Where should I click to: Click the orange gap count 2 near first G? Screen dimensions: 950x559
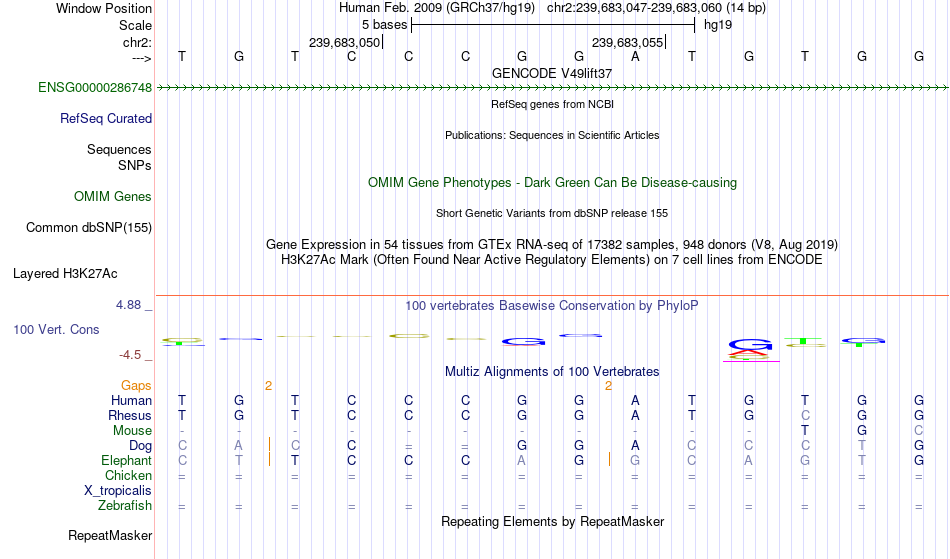coord(268,386)
